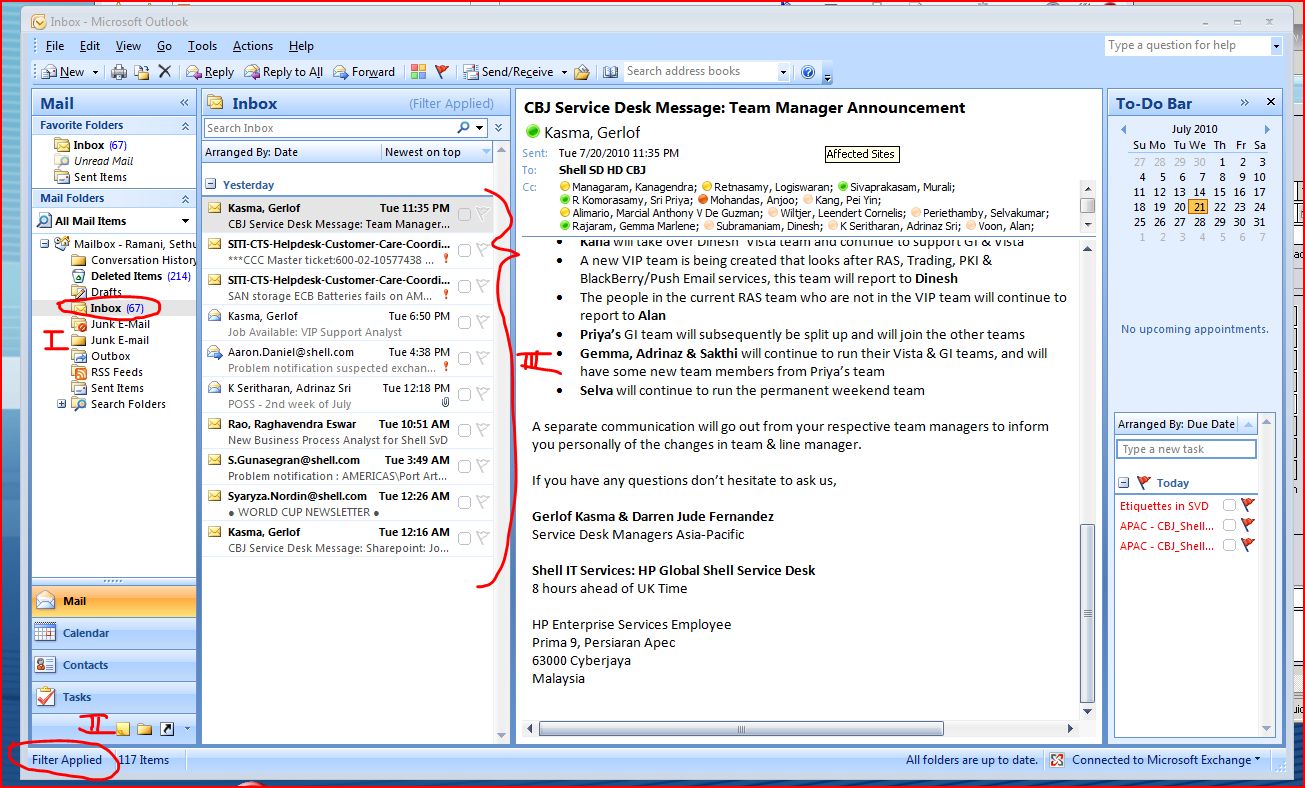Click into the Search Inbox field

(328, 128)
